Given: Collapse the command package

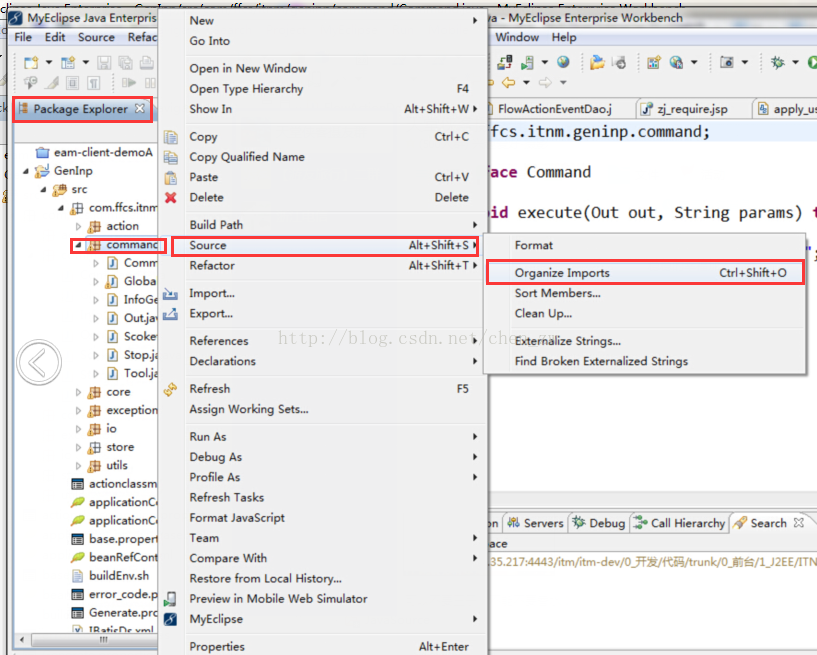Looking at the screenshot, I should 78,245.
